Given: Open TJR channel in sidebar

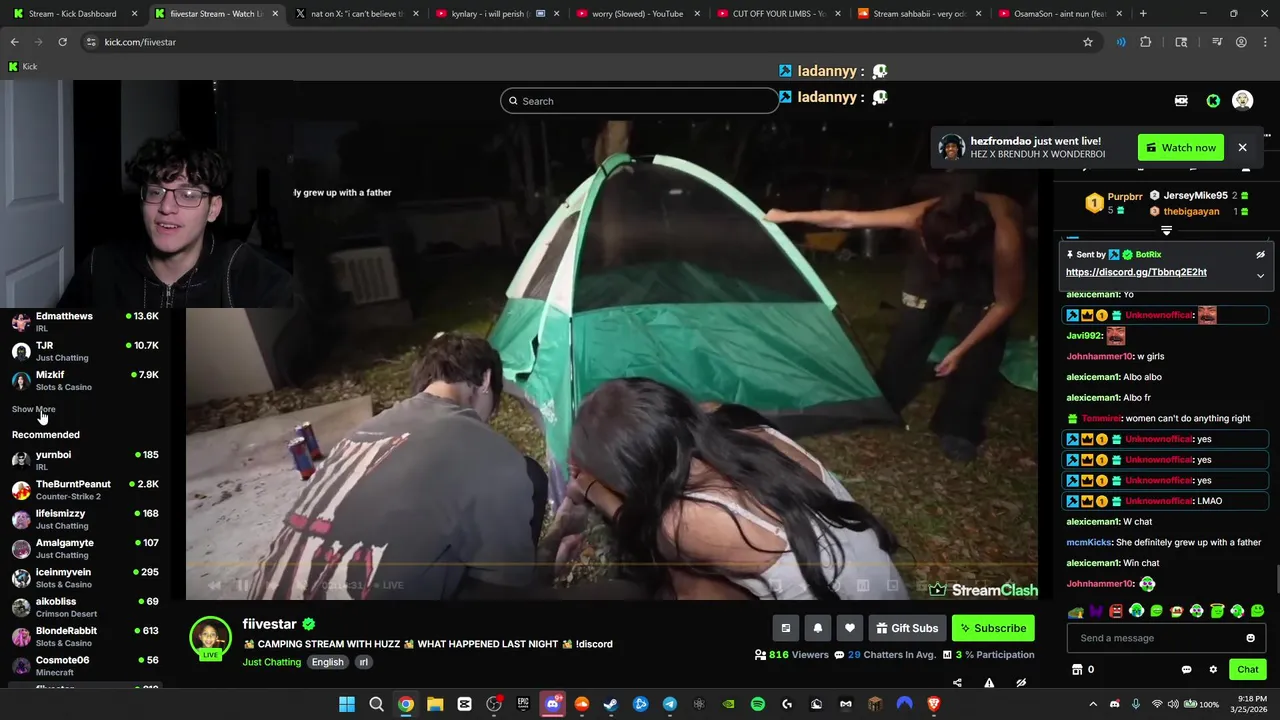Looking at the screenshot, I should click(85, 351).
